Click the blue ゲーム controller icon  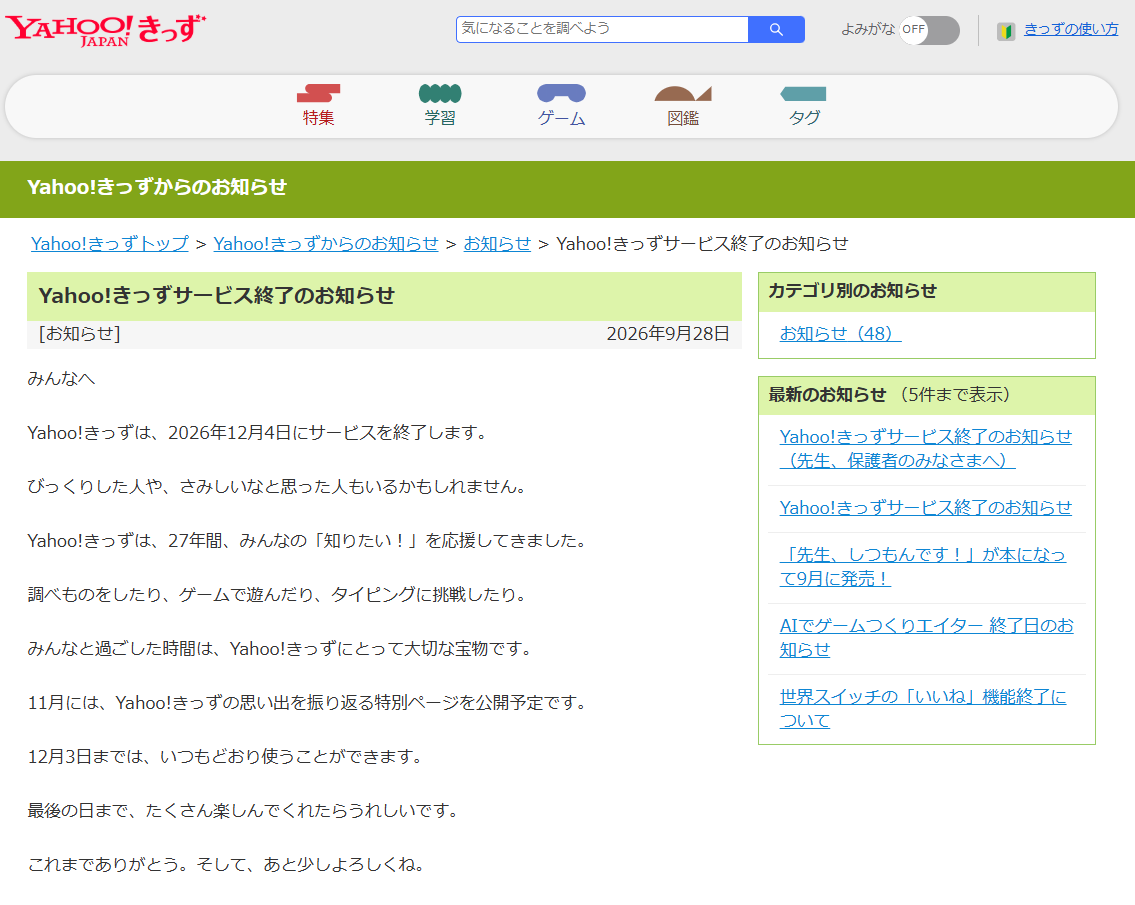coord(562,93)
